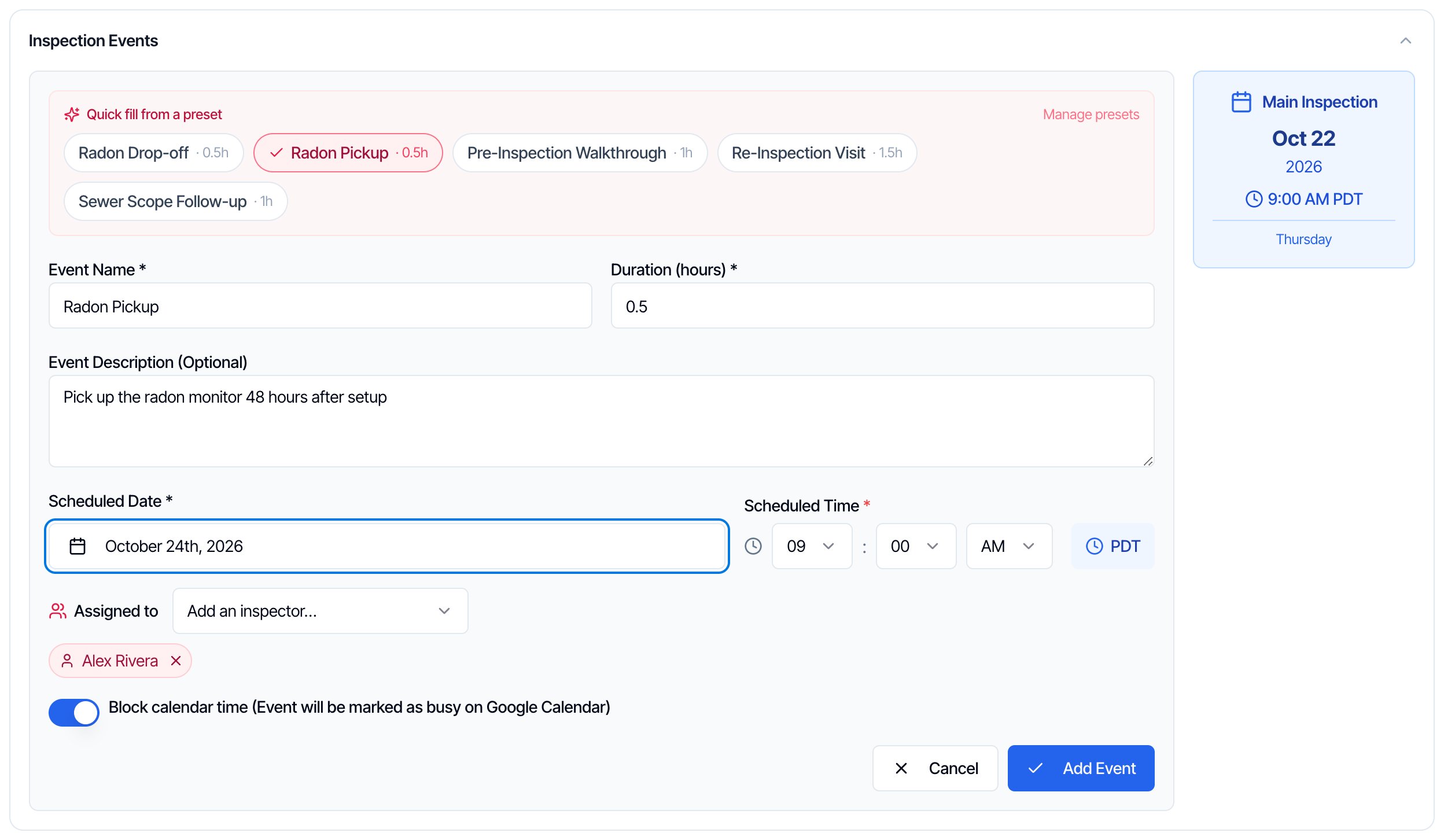1444x840 pixels.
Task: Click the description resize handle
Action: [x=1148, y=461]
